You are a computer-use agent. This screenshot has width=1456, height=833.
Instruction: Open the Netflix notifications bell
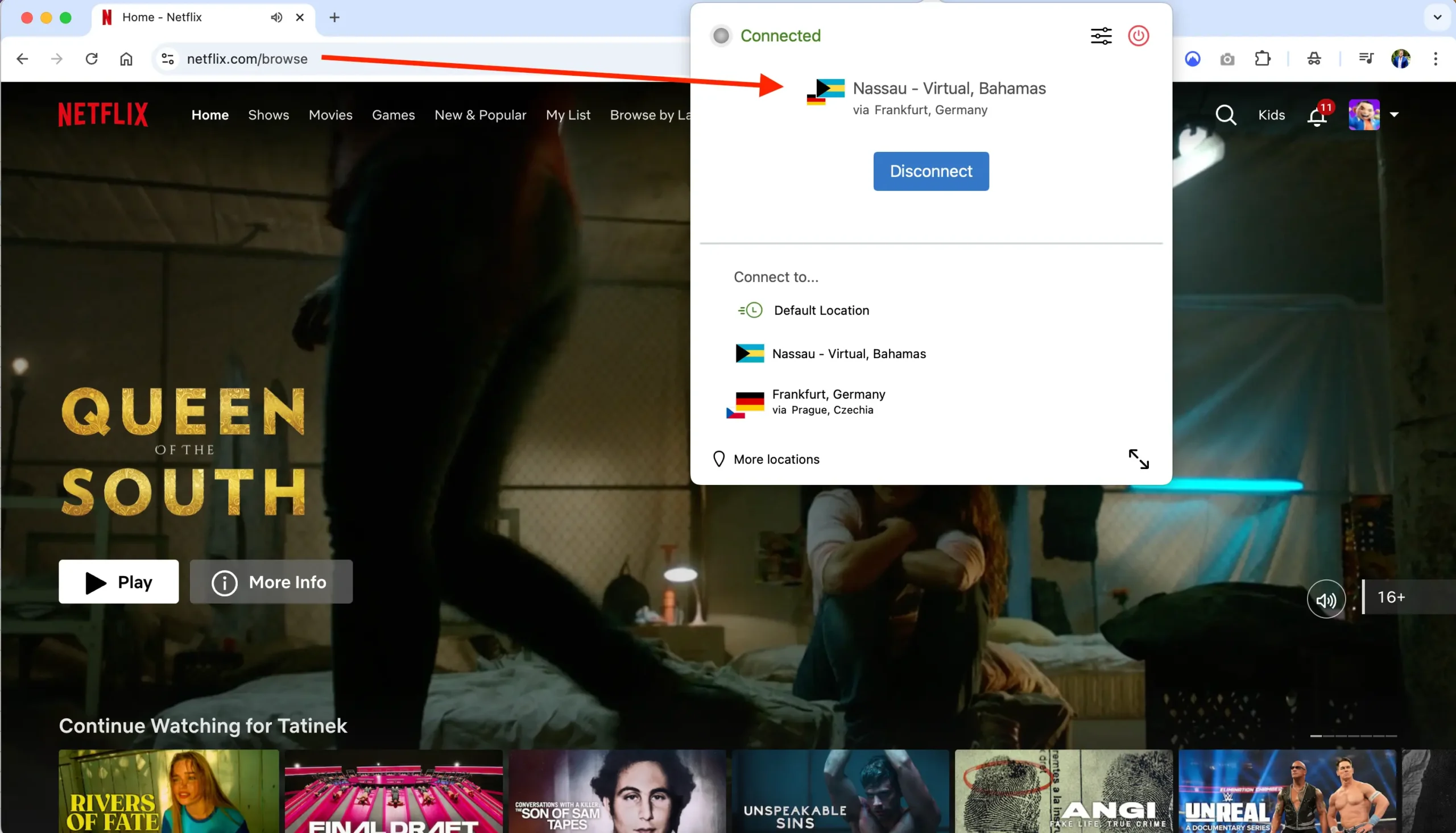point(1318,115)
